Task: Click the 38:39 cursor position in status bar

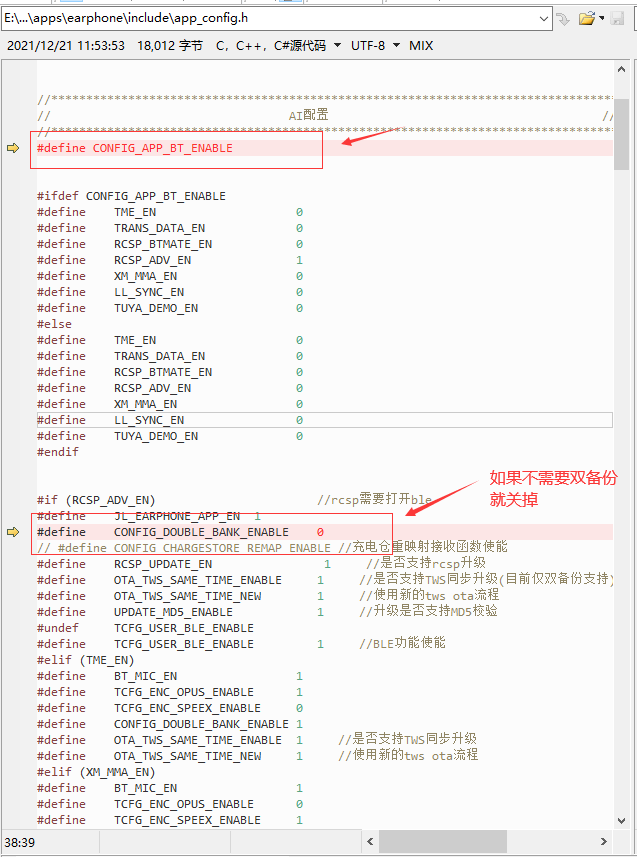Action: [20, 842]
